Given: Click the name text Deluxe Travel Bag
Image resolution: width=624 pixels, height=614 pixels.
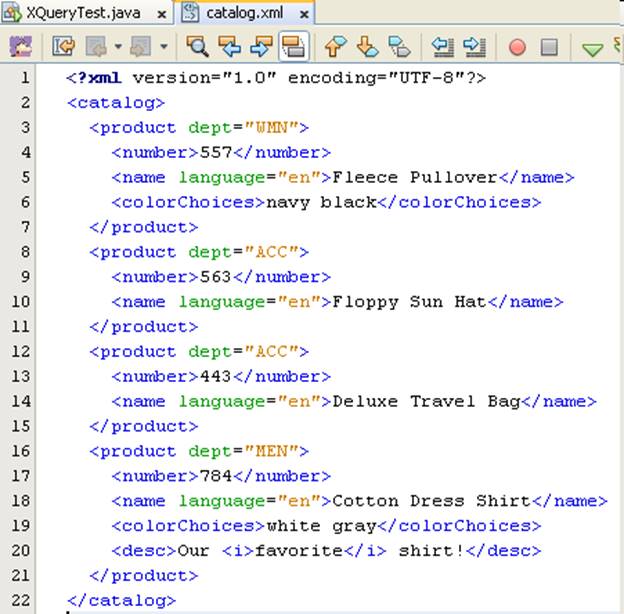Looking at the screenshot, I should (x=426, y=402).
